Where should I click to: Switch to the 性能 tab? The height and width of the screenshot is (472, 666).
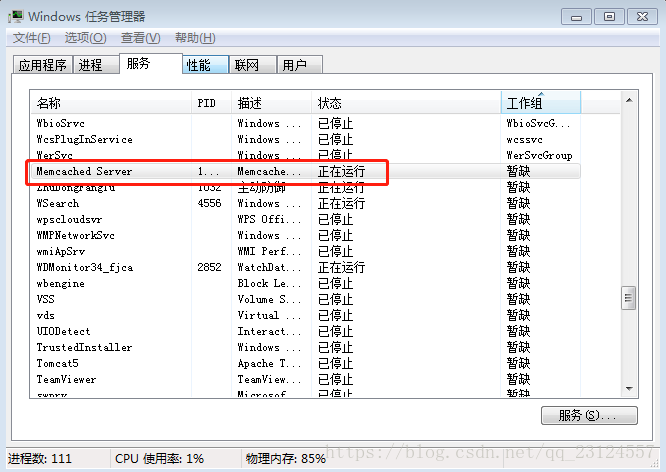[206, 65]
